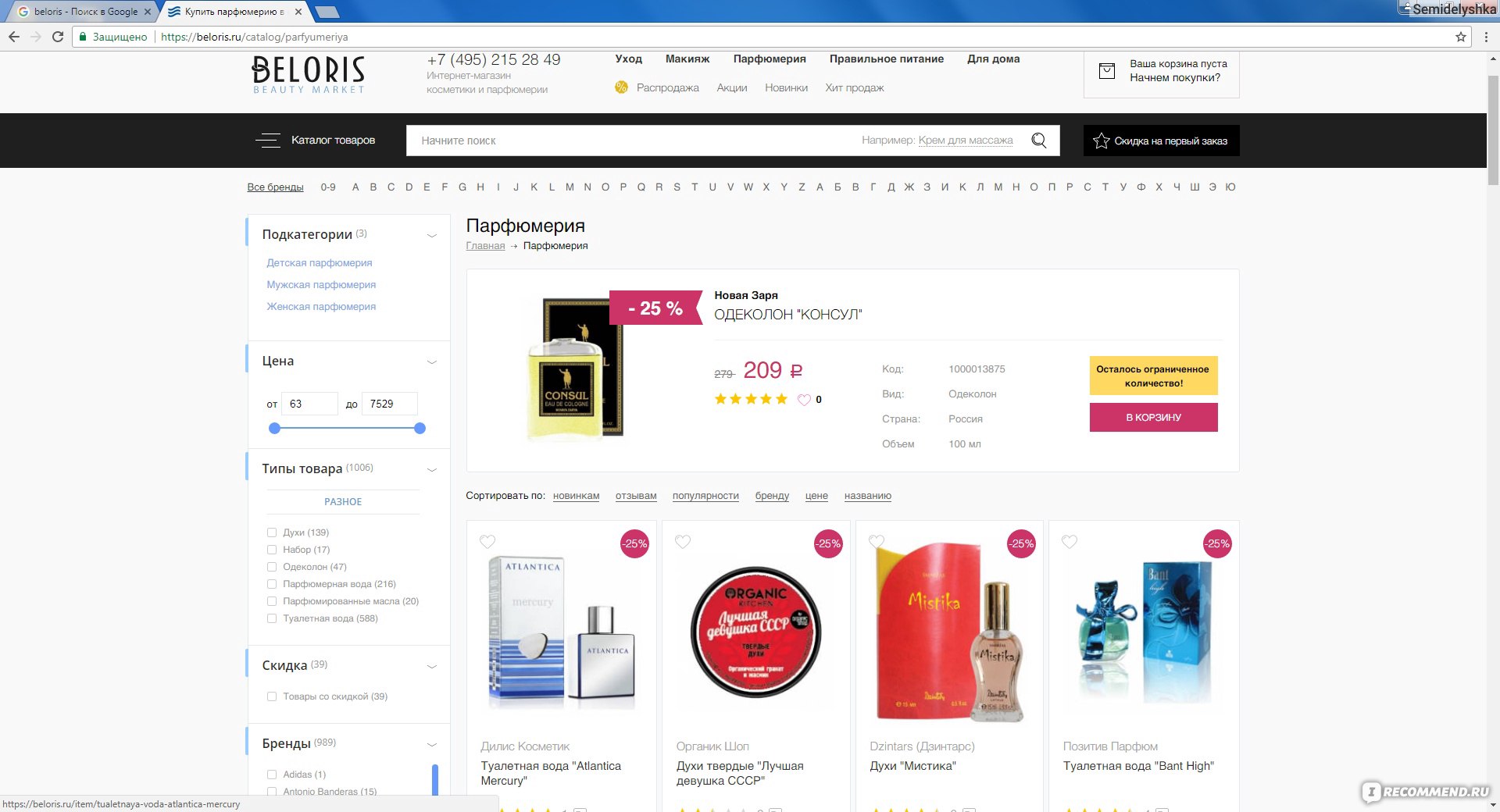
Task: Check the Набор (17) filter
Action: tap(272, 550)
